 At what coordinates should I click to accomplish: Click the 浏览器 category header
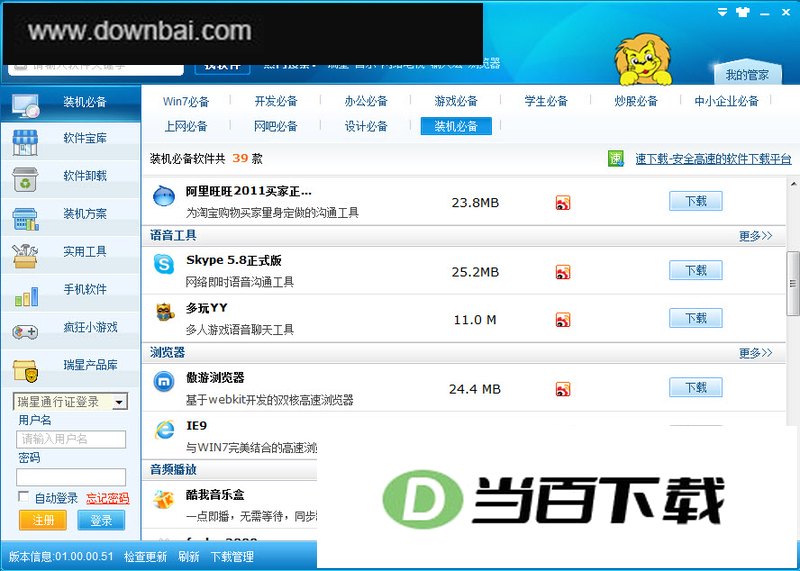tap(167, 352)
